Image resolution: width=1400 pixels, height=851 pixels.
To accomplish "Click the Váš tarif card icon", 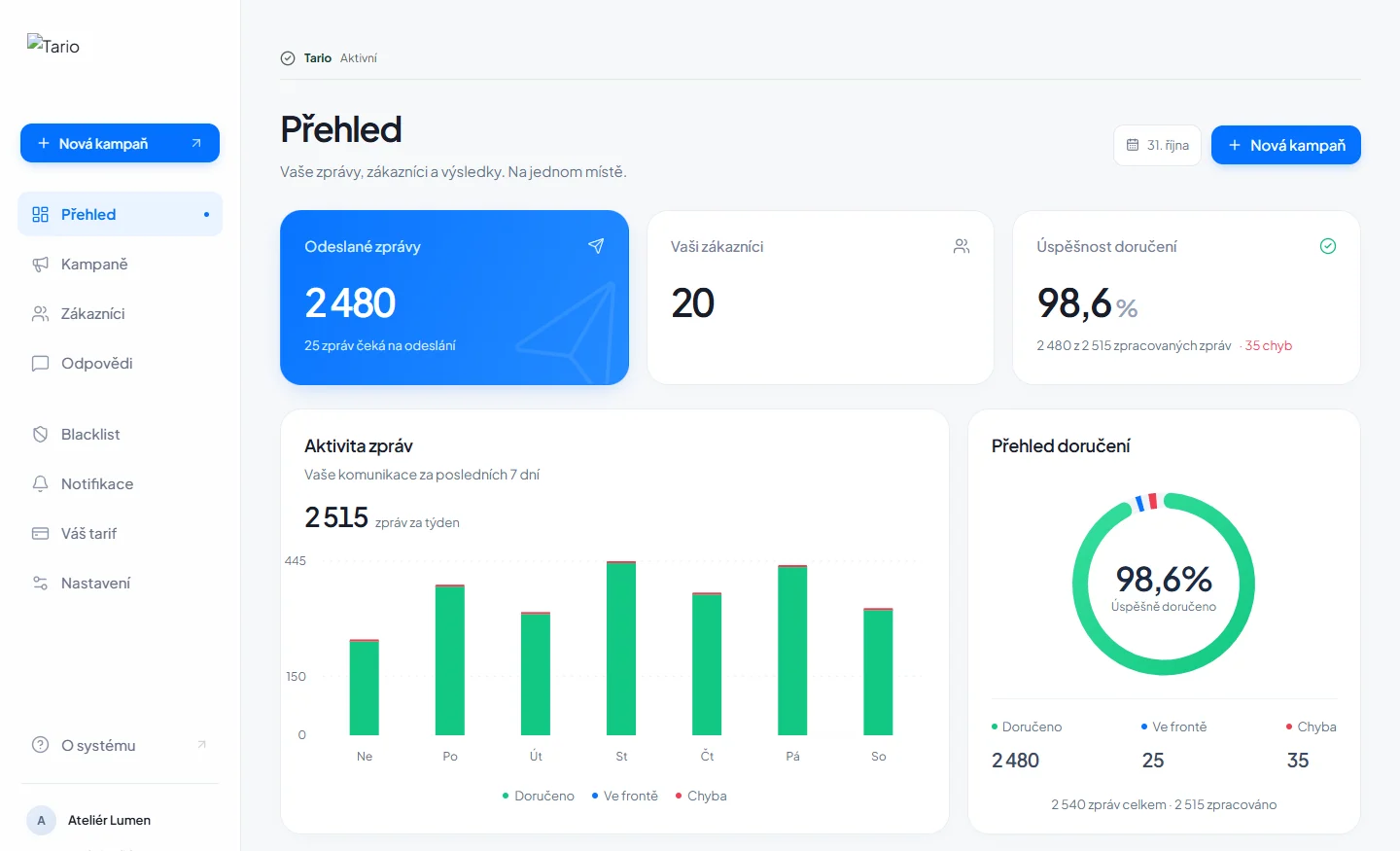I will [x=40, y=533].
